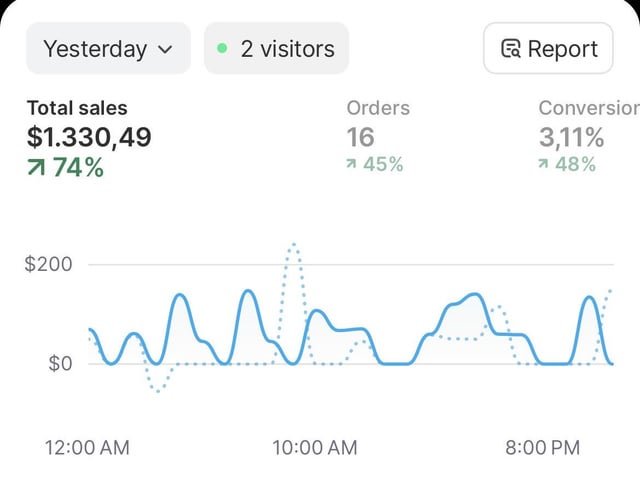Click the 10:00 AM axis label
Viewport: 640px width, 490px height.
[x=314, y=448]
